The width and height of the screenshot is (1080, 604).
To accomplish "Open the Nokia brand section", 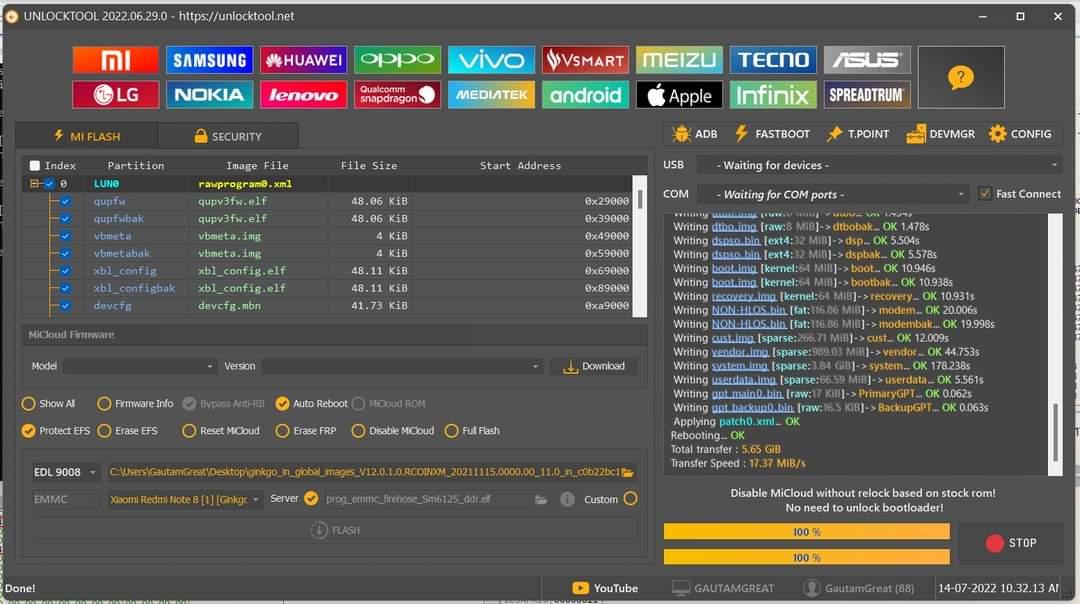I will (x=209, y=95).
